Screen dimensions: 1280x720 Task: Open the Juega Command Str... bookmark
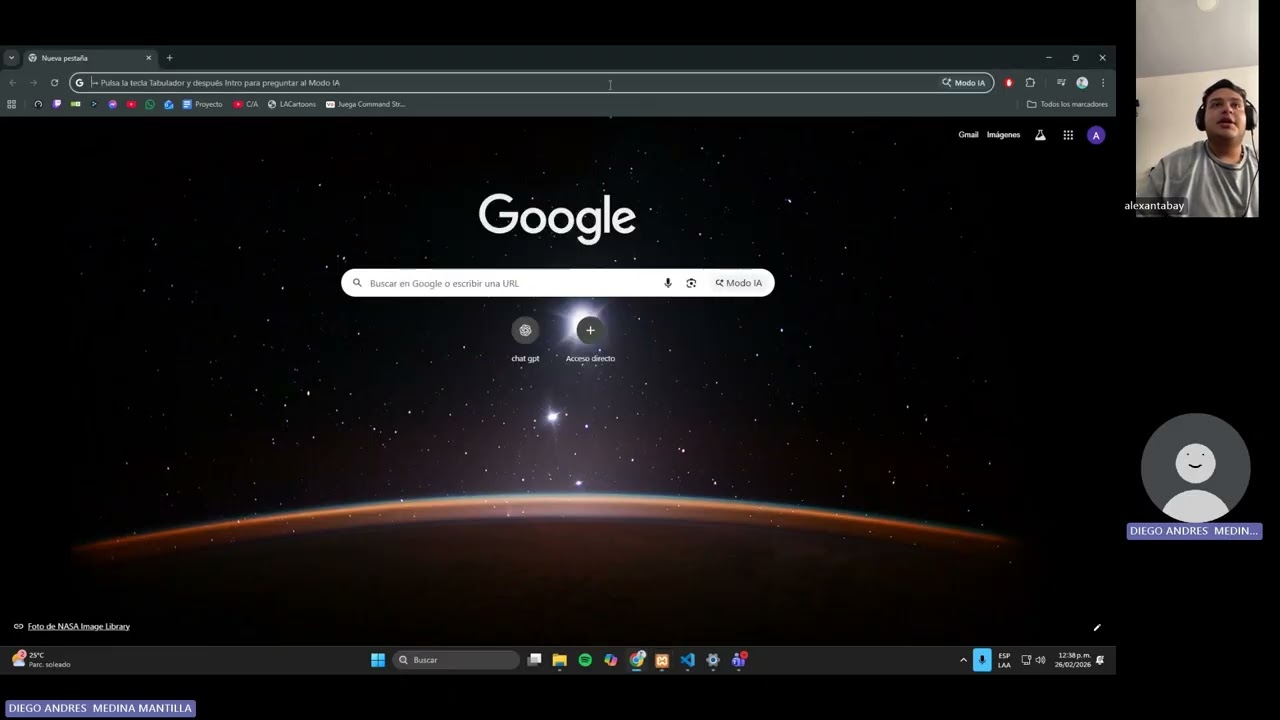pyautogui.click(x=365, y=104)
